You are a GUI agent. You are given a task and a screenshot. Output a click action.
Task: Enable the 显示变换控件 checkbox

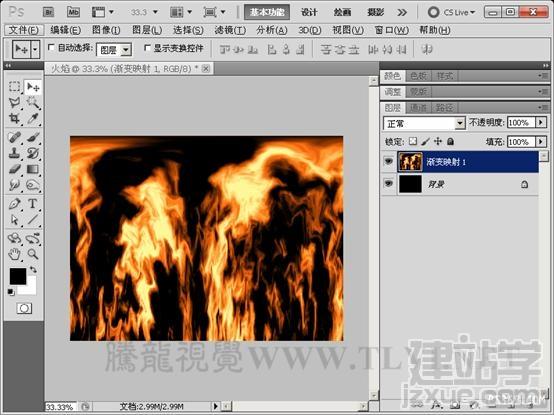[147, 47]
